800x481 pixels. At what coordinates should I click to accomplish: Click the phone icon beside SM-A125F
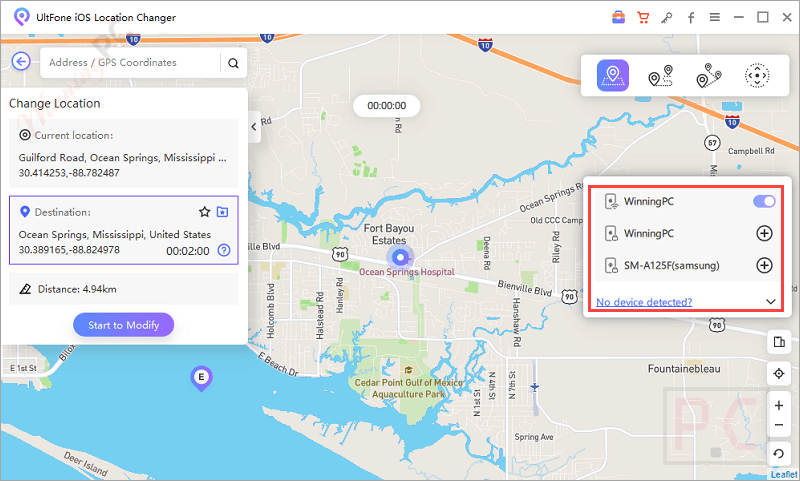(611, 265)
